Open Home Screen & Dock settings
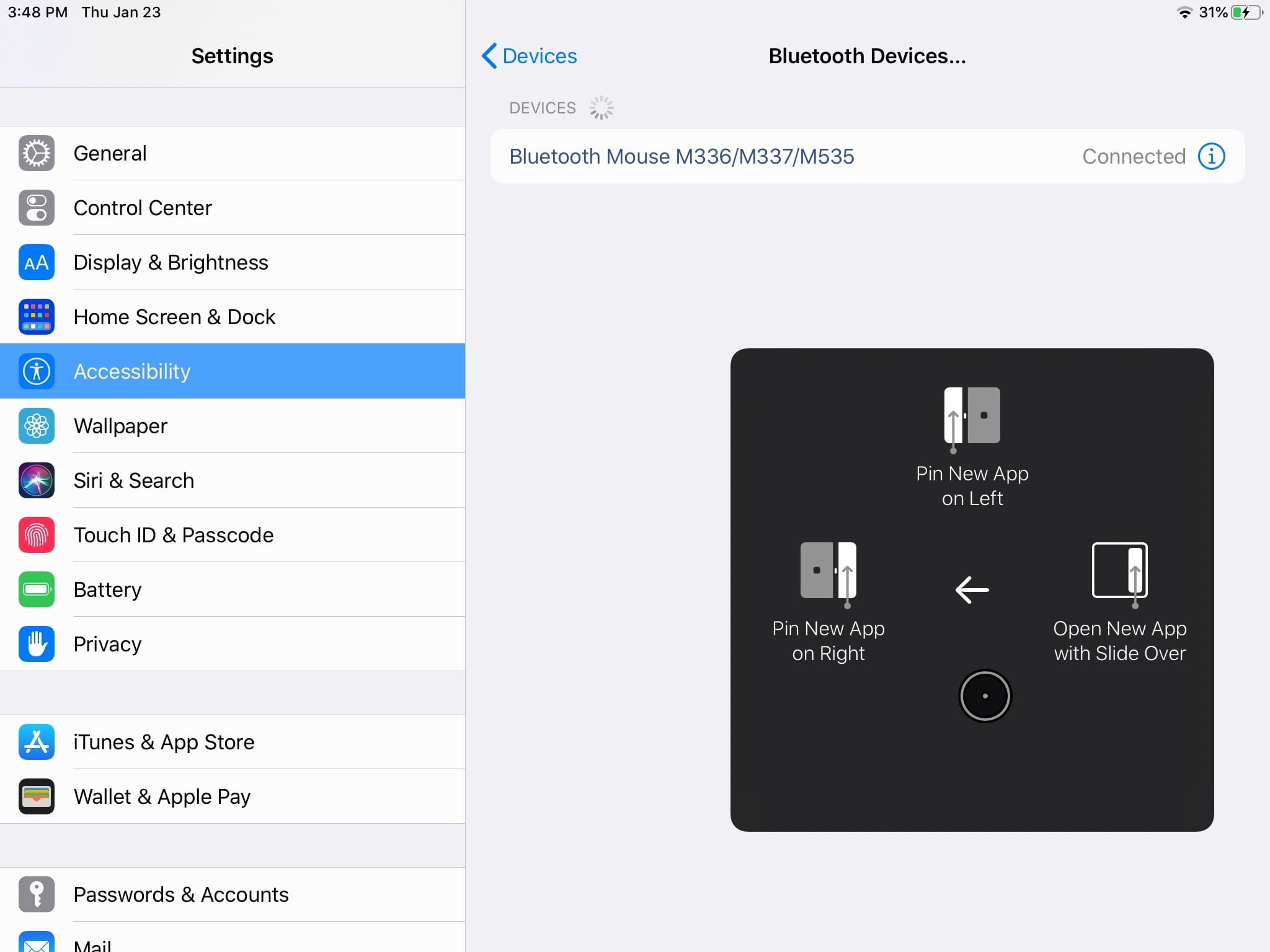 [x=233, y=317]
